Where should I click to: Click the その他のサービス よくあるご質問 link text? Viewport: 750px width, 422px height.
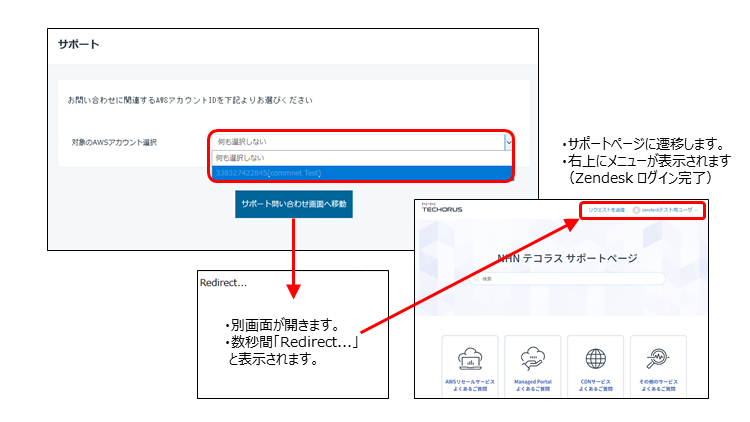658,385
